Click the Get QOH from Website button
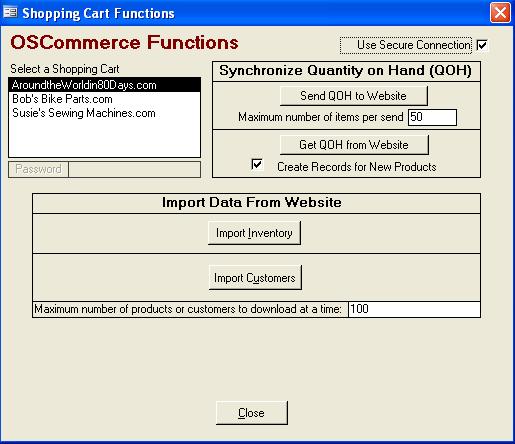The height and width of the screenshot is (444, 515). 354,145
